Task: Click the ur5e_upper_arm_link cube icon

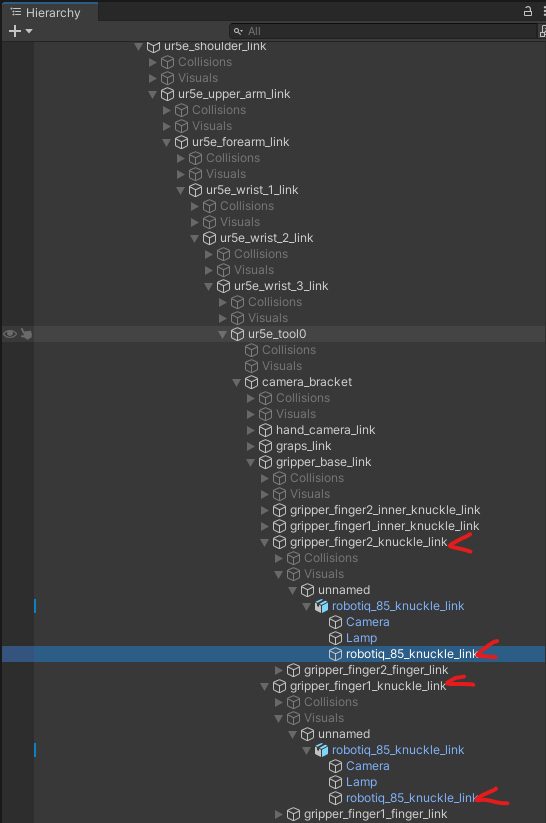Action: 167,94
